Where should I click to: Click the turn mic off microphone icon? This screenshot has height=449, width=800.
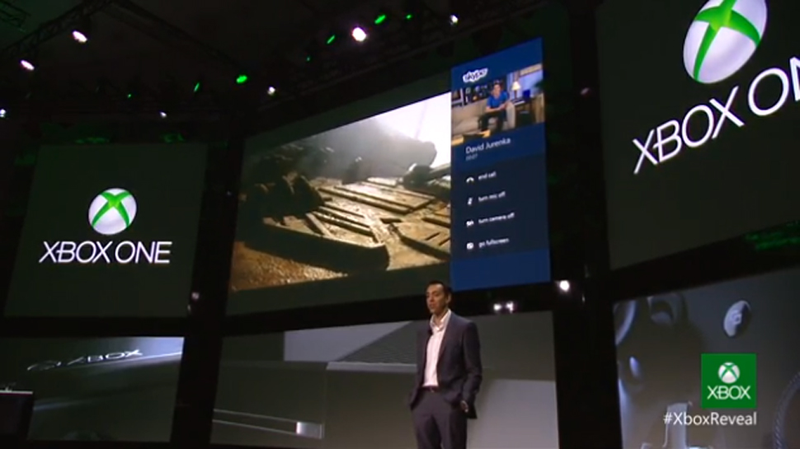pos(470,202)
